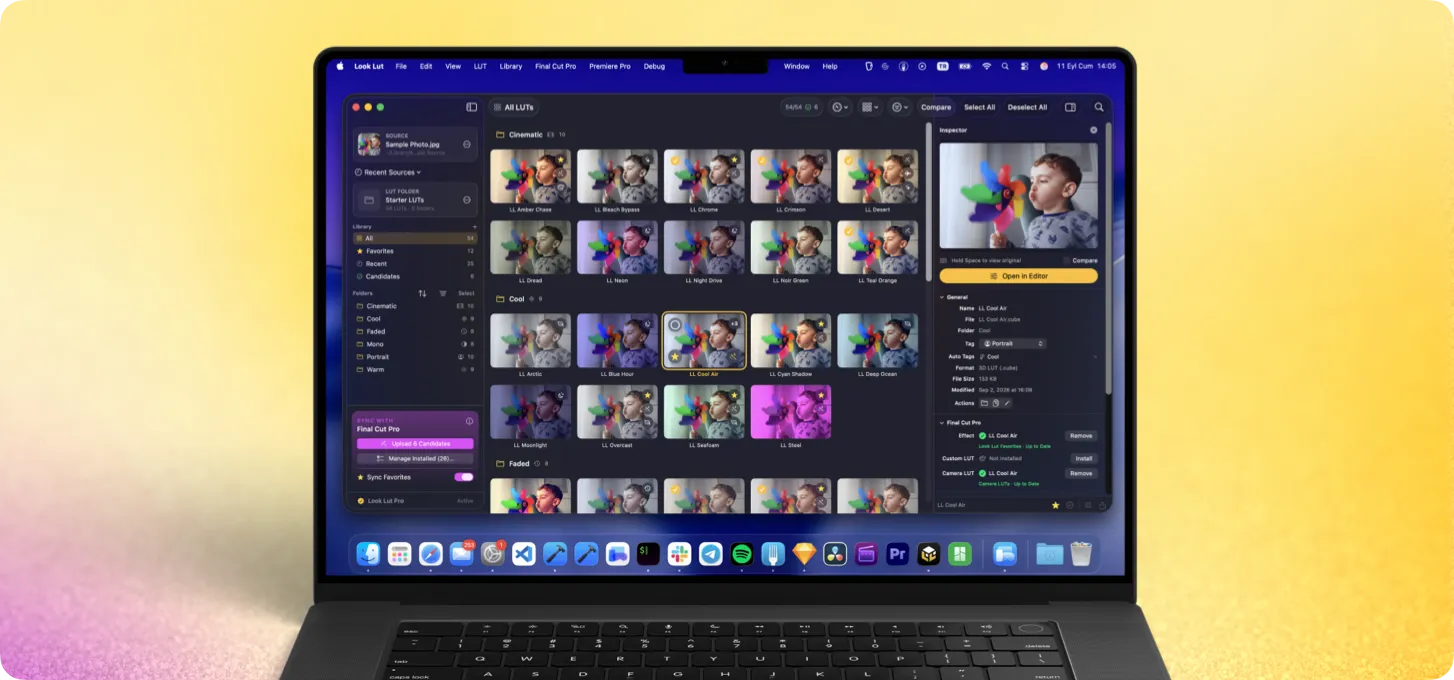This screenshot has width=1454, height=680.
Task: Open the Final Cut Pro menu
Action: click(x=556, y=66)
